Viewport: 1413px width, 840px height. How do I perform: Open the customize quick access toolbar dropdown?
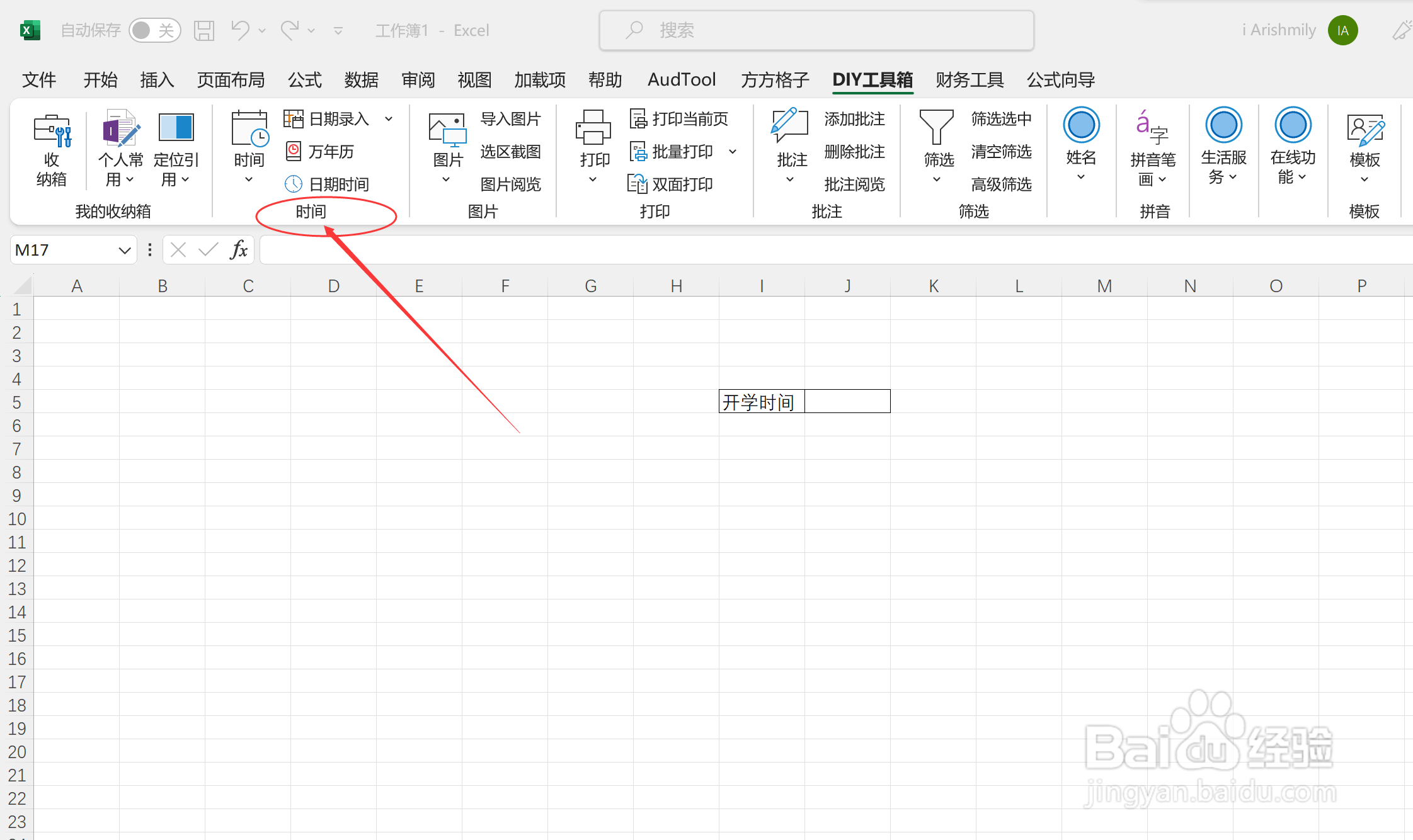coord(338,30)
